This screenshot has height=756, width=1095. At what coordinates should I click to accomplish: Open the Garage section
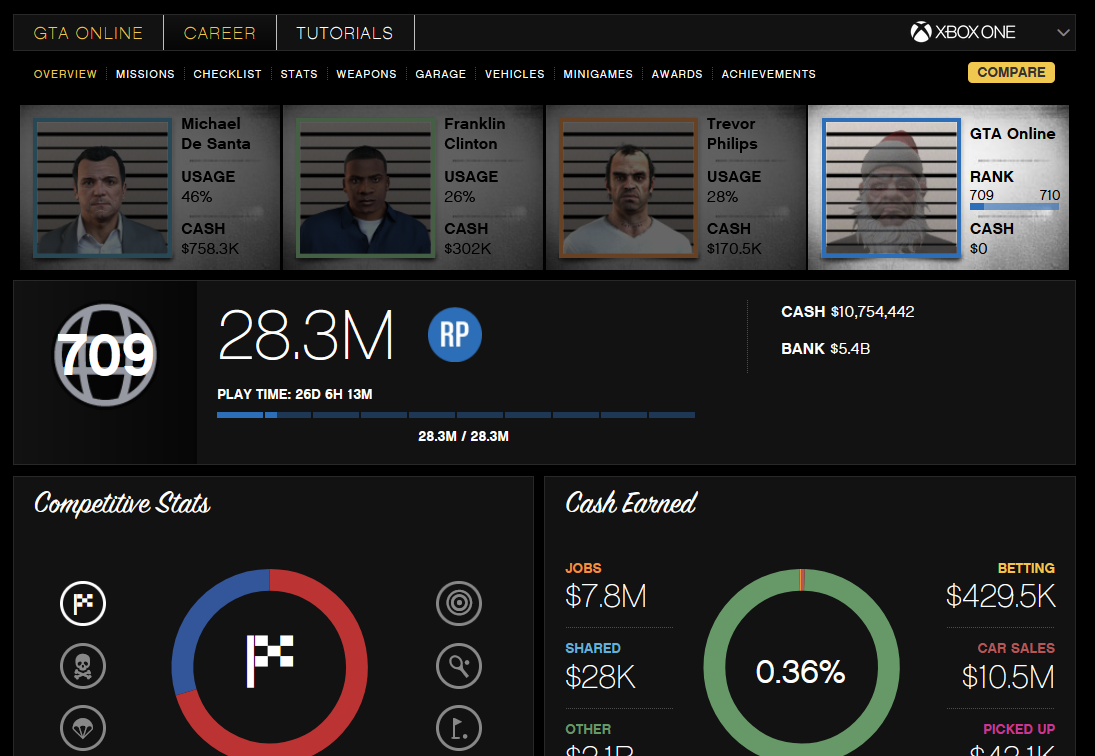(440, 74)
